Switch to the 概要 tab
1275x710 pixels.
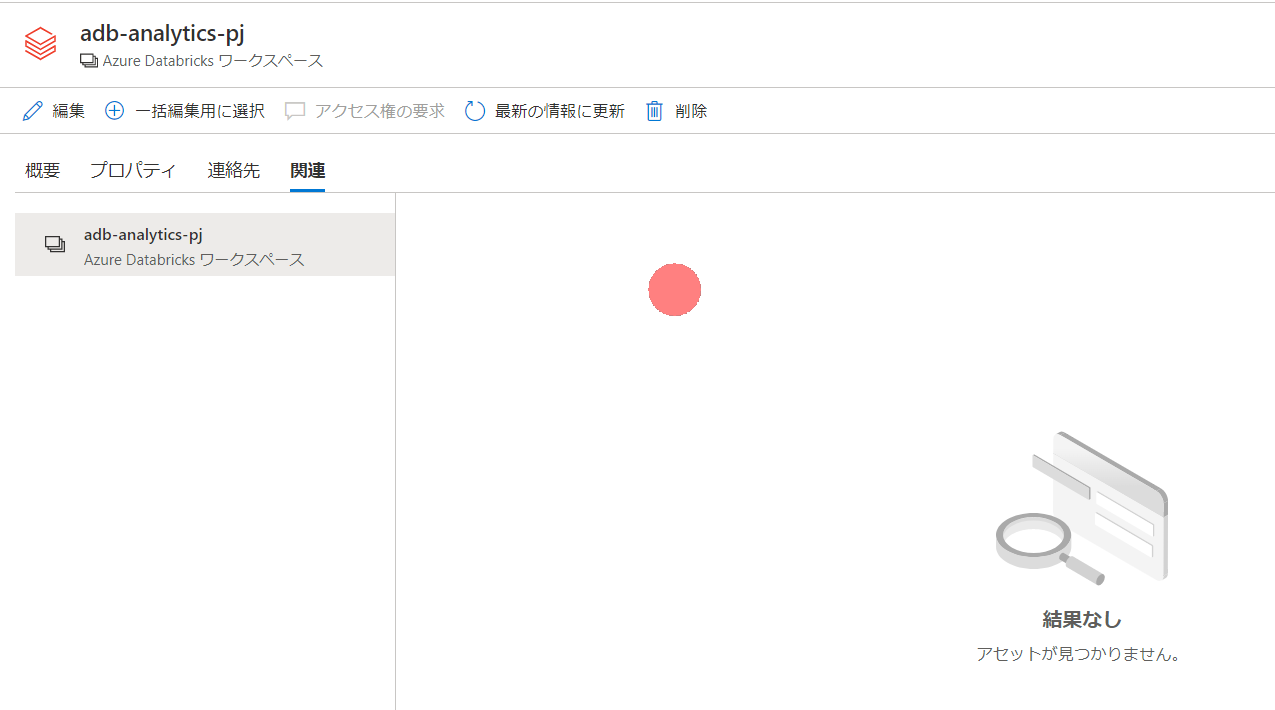[x=42, y=170]
